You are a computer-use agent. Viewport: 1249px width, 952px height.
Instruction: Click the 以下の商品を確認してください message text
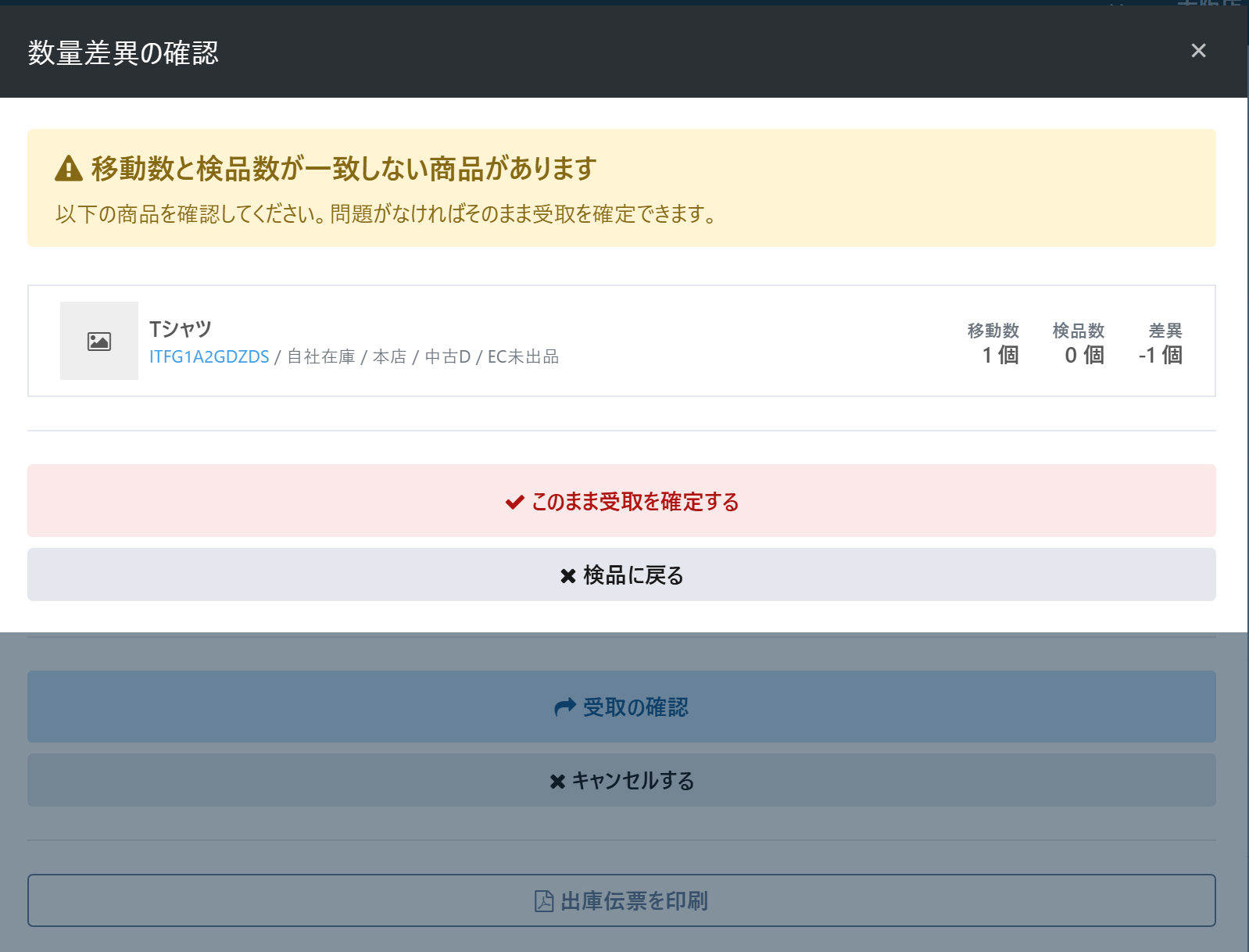tap(386, 214)
